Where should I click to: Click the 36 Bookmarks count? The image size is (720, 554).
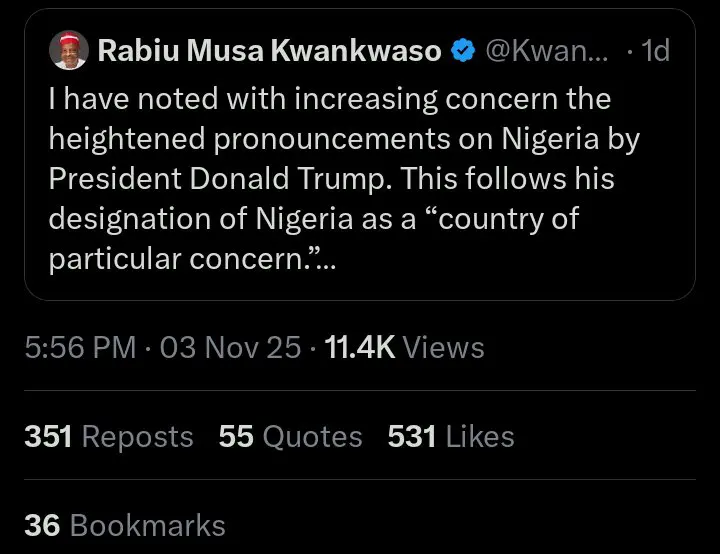(125, 525)
